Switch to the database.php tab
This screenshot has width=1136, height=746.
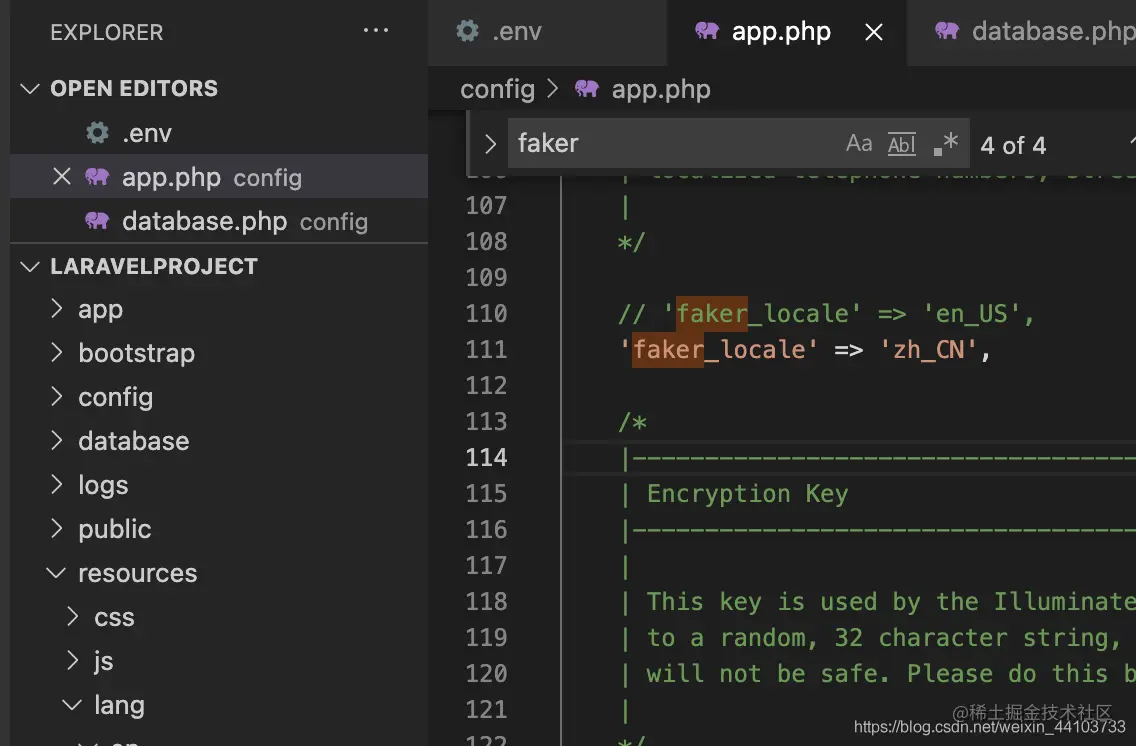pos(1022,32)
